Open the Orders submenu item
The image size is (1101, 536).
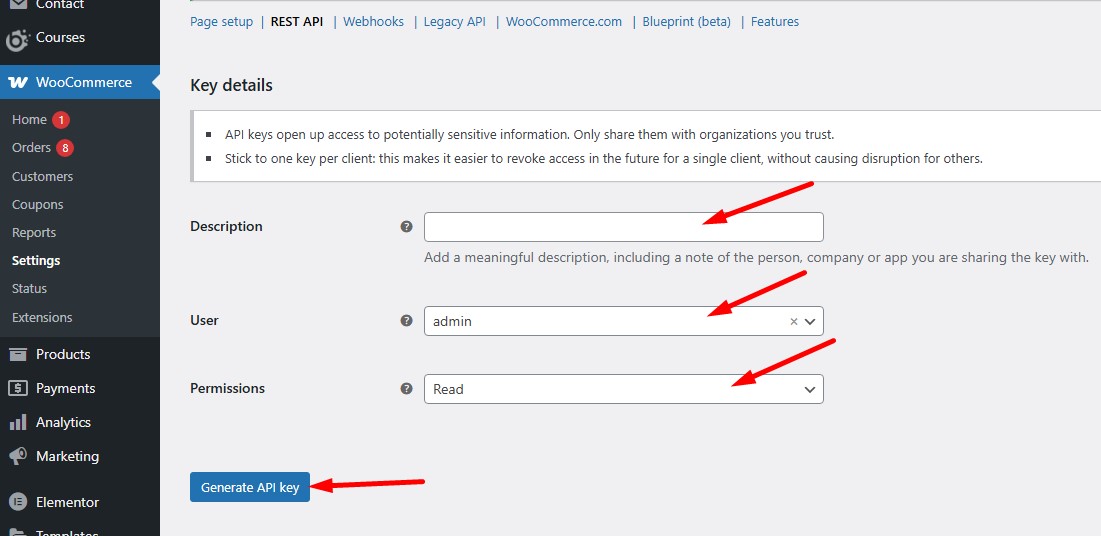[31, 148]
